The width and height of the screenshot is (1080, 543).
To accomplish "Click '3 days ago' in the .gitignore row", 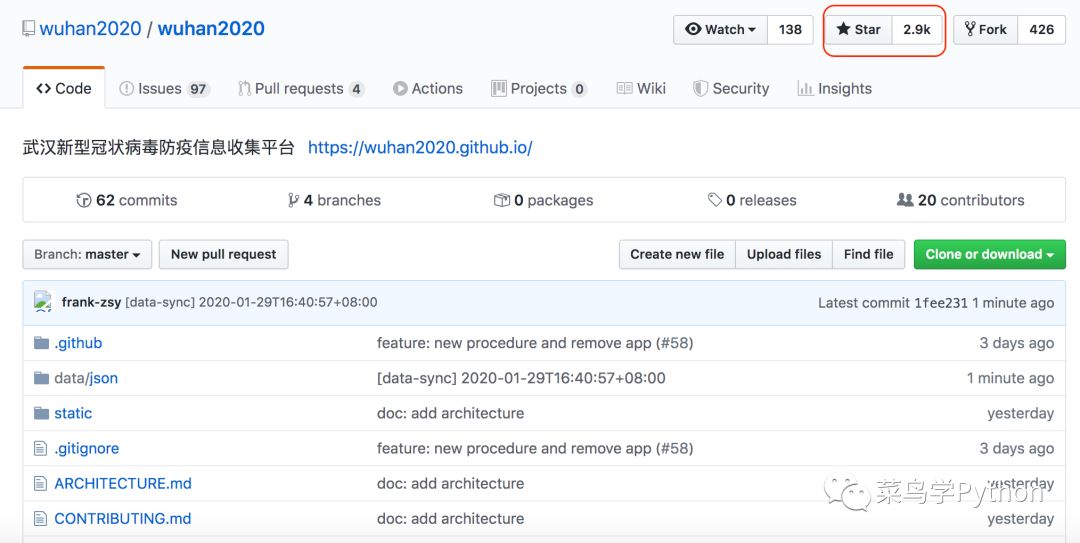I will (x=1017, y=449).
